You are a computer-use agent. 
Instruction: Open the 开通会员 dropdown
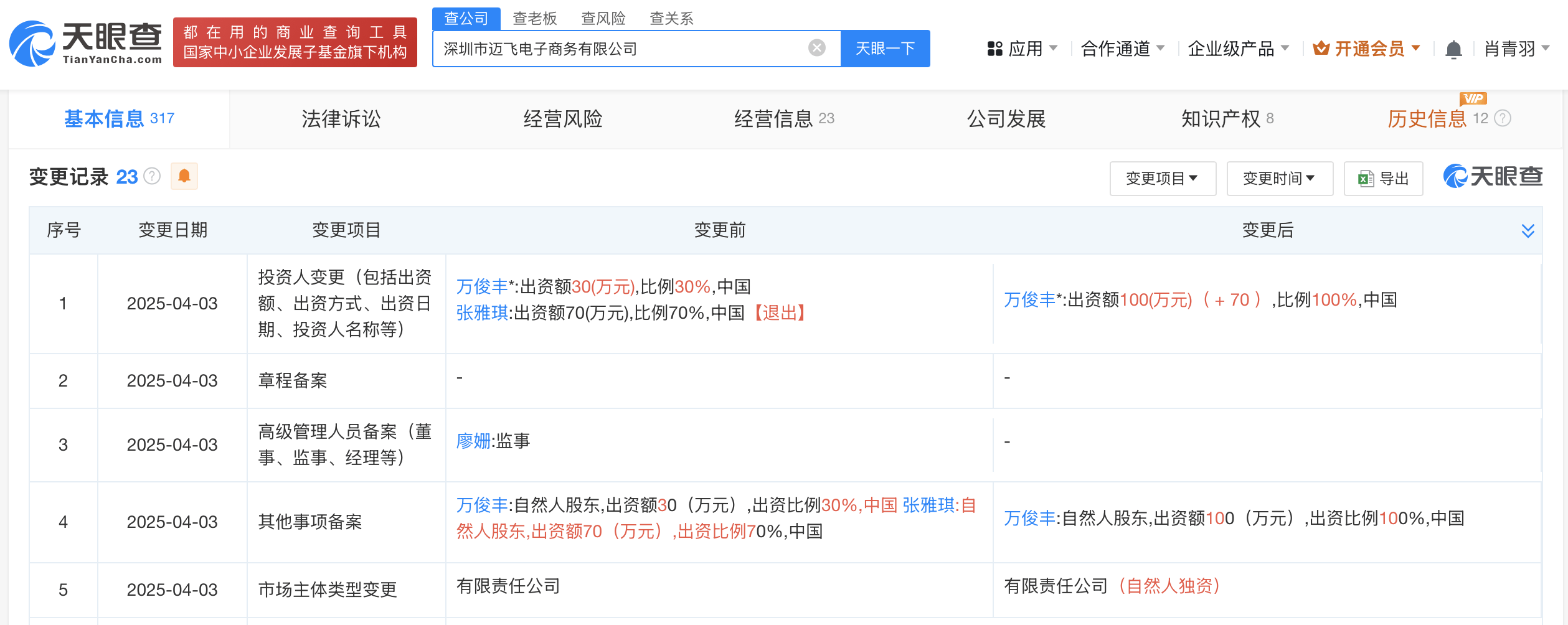point(1367,49)
